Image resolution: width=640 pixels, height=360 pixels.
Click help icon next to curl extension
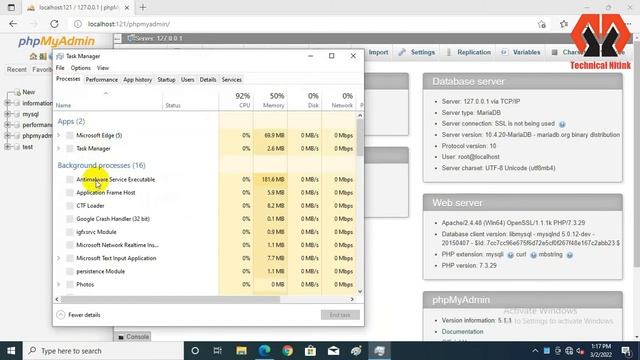pos(533,255)
